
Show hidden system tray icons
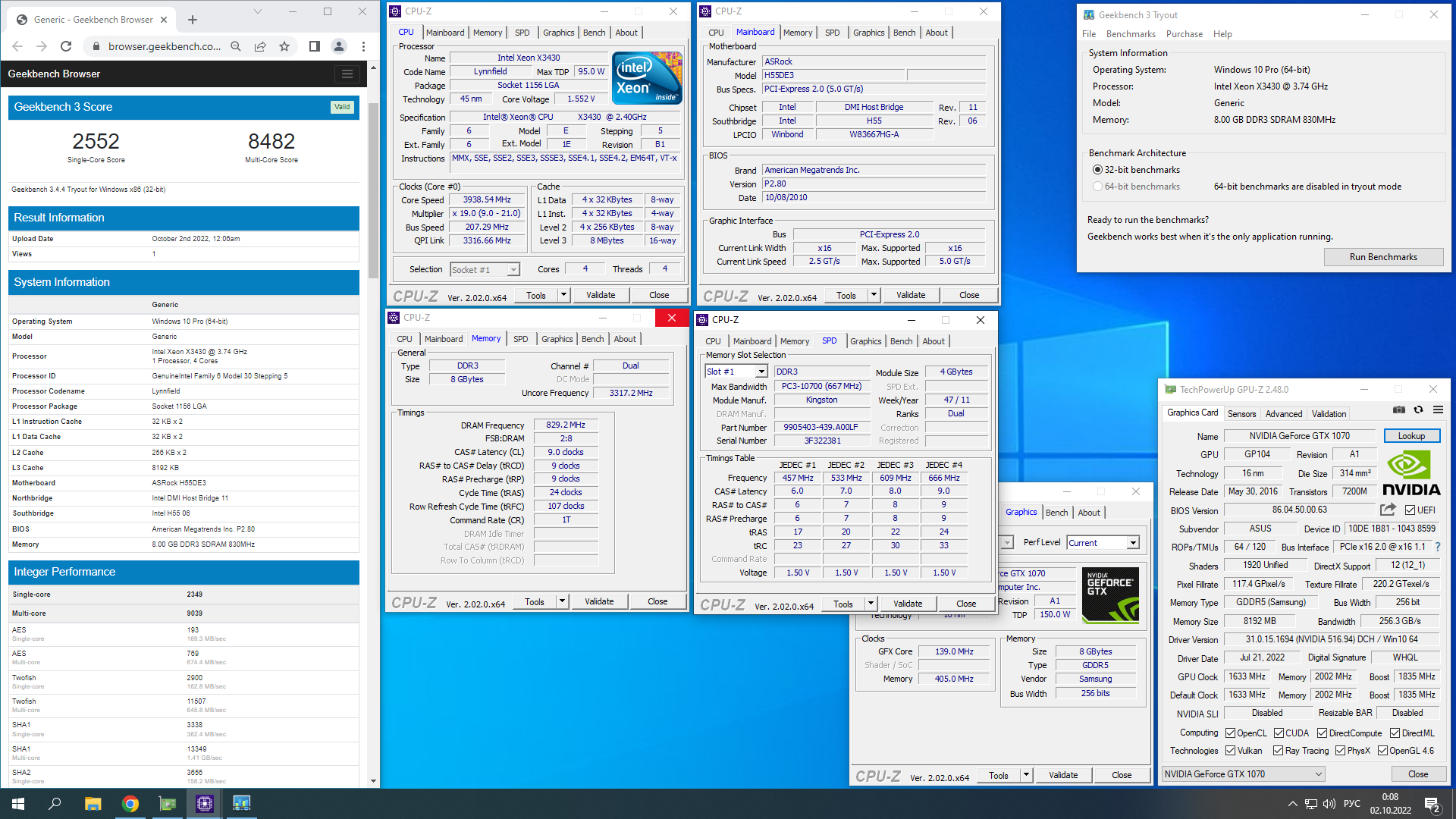pos(1292,804)
